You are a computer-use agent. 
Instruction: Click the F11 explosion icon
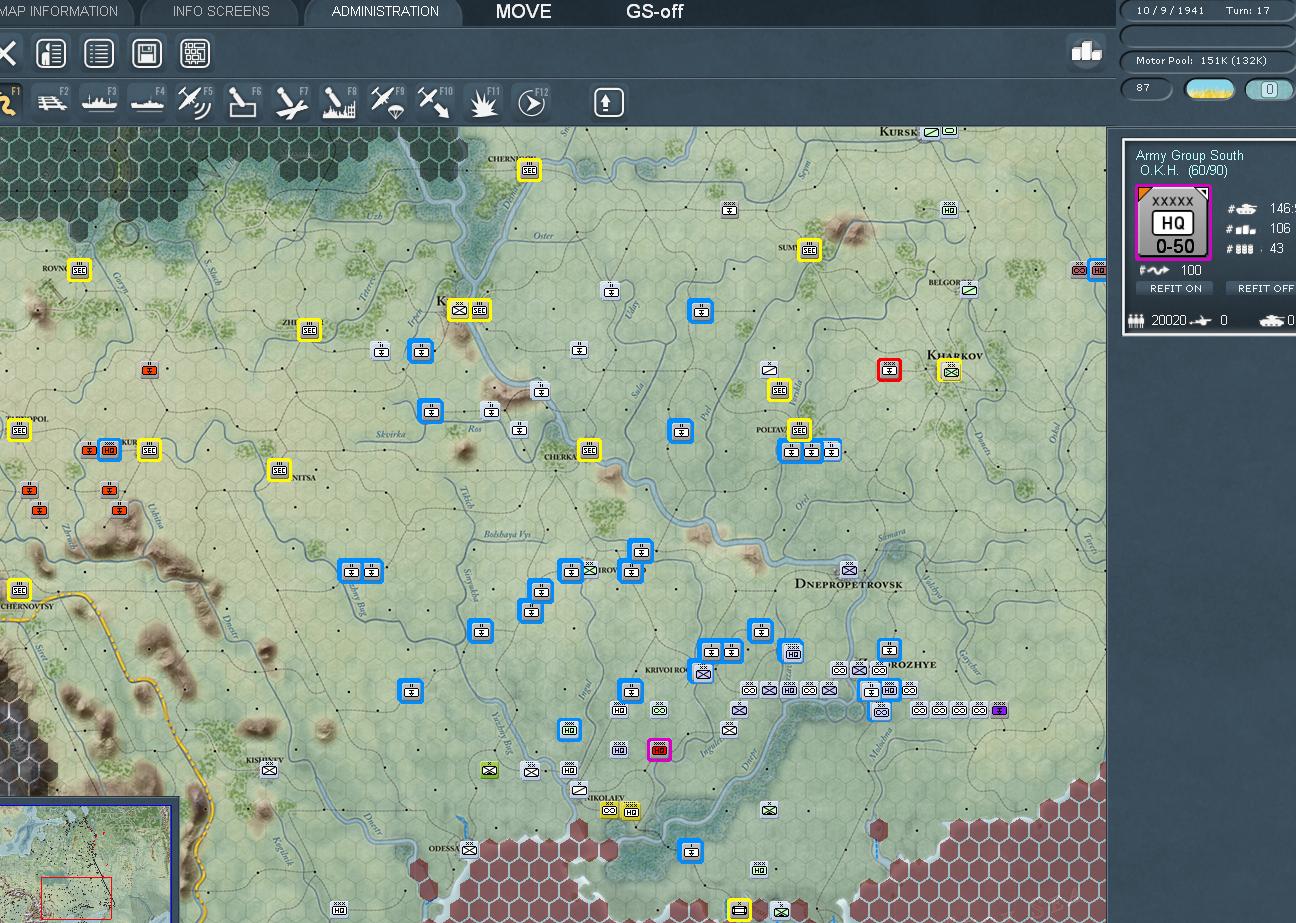coord(484,102)
